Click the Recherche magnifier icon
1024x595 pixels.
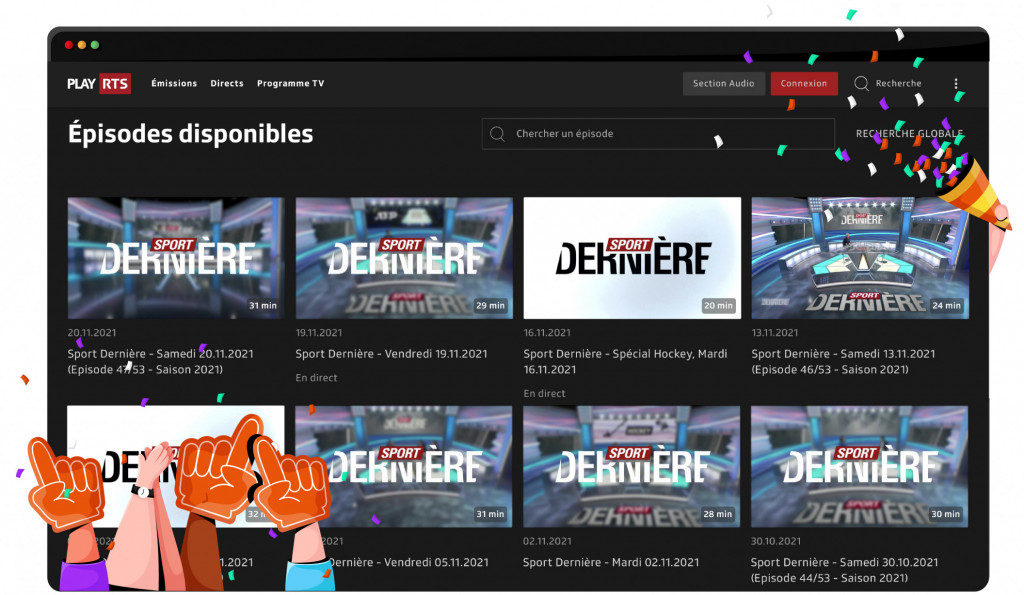tap(861, 84)
